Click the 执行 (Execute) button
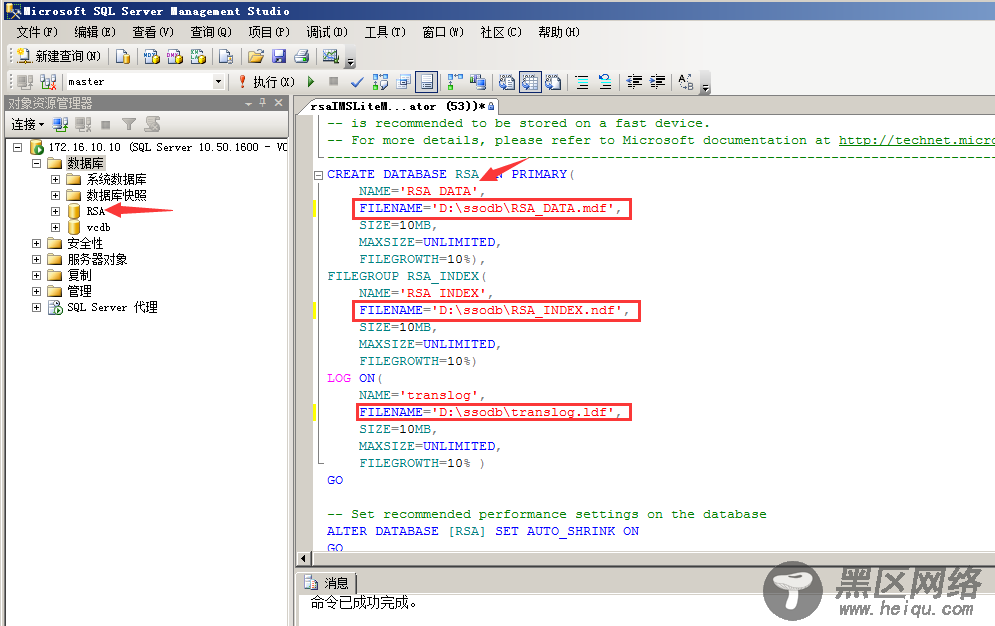This screenshot has height=626, width=995. (267, 82)
